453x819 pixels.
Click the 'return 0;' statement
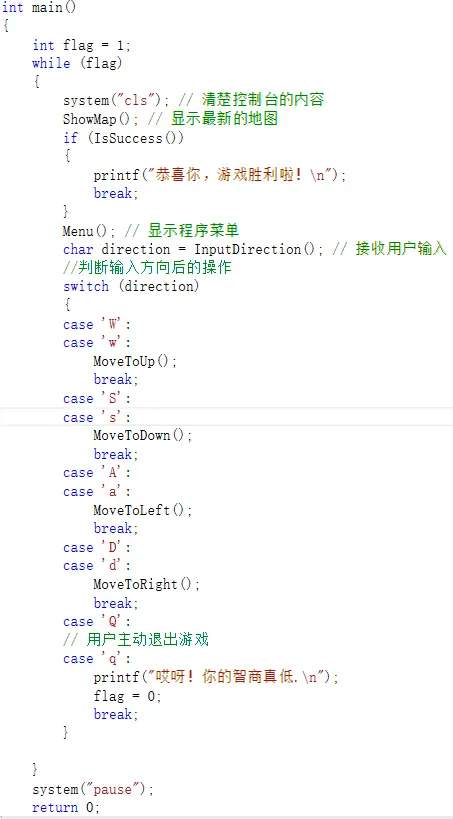coord(66,808)
